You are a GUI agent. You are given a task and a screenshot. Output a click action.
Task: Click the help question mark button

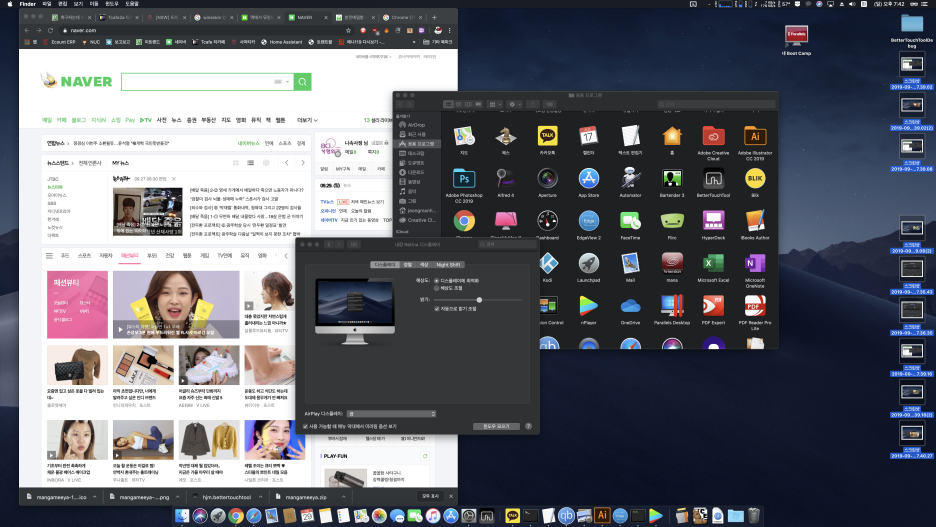(528, 426)
